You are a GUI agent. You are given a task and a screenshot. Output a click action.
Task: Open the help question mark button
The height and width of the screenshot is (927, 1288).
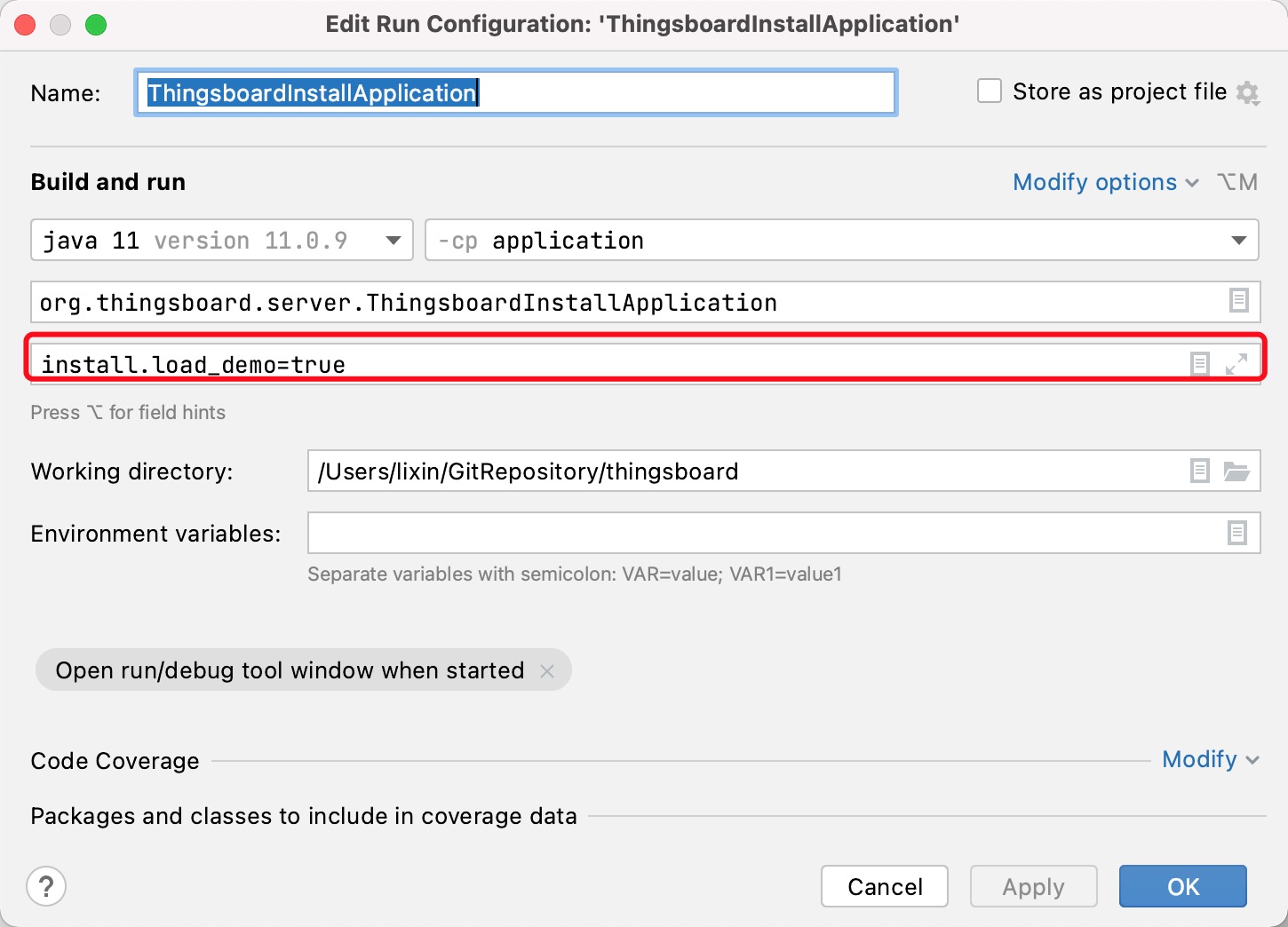[x=46, y=886]
